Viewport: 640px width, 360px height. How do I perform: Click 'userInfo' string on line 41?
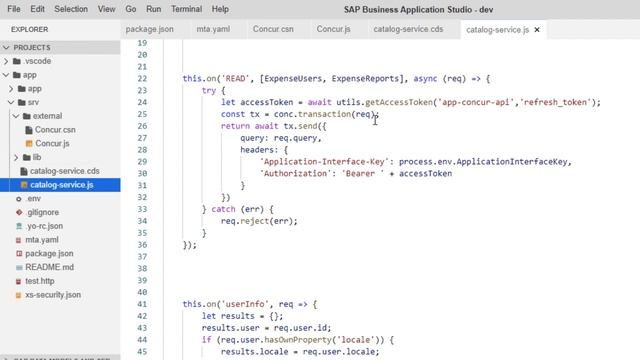click(x=245, y=304)
